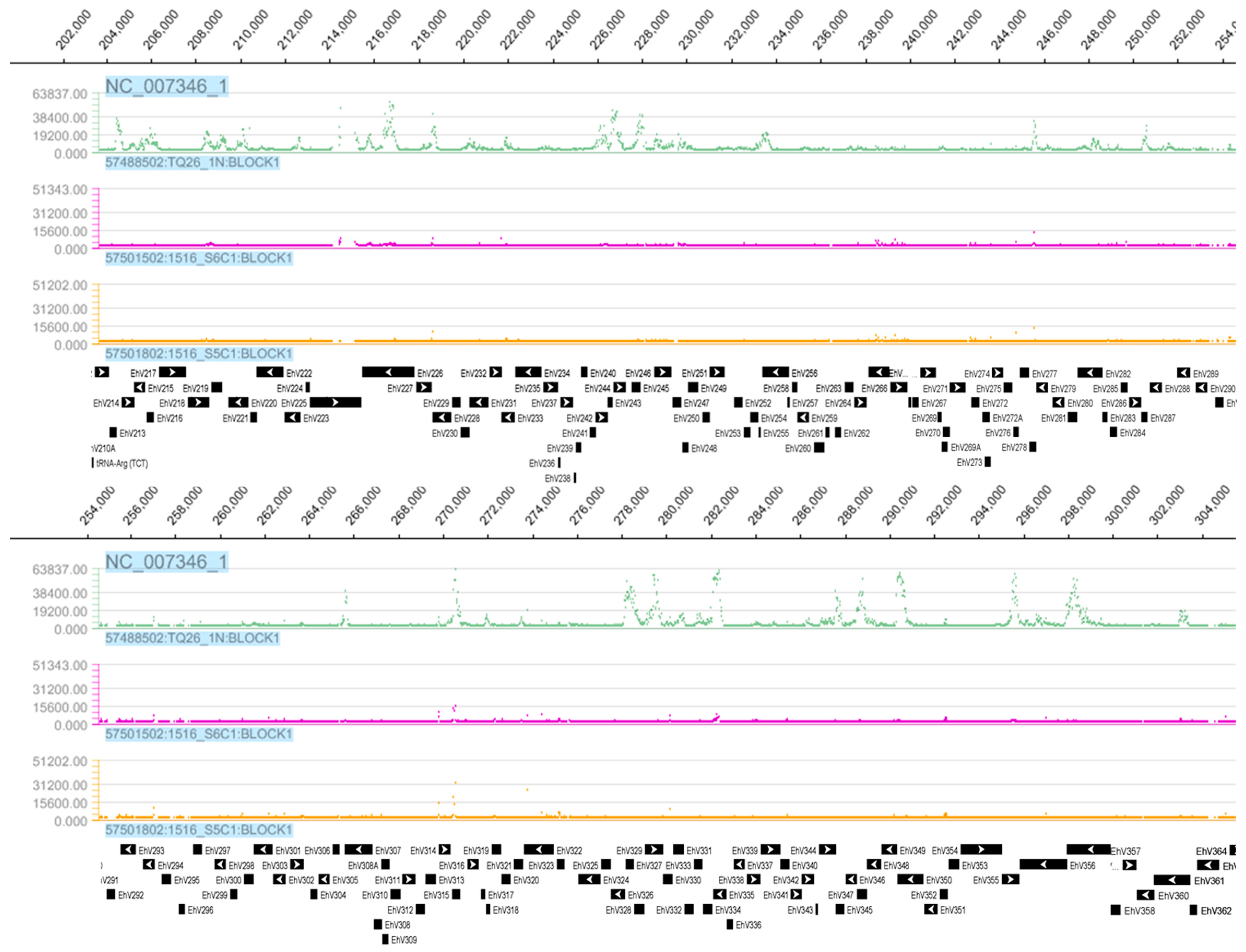Click the black arrow block of gene EhV256

[775, 372]
